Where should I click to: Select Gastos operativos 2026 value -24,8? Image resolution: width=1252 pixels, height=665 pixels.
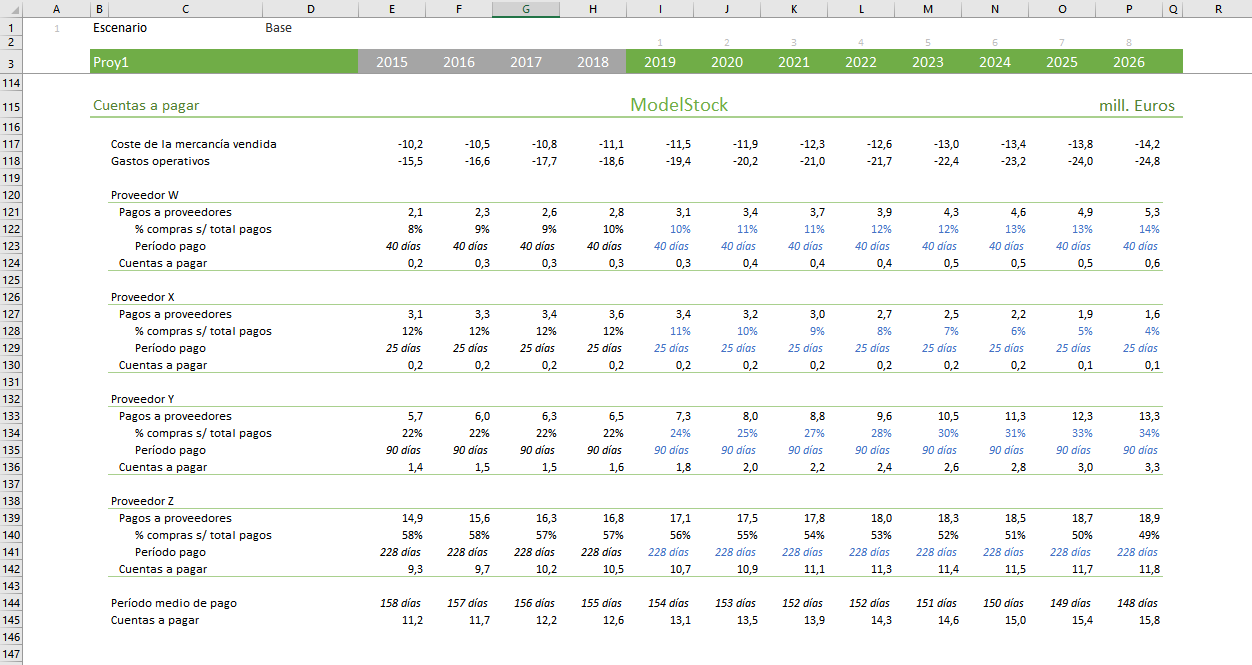pyautogui.click(x=1146, y=161)
